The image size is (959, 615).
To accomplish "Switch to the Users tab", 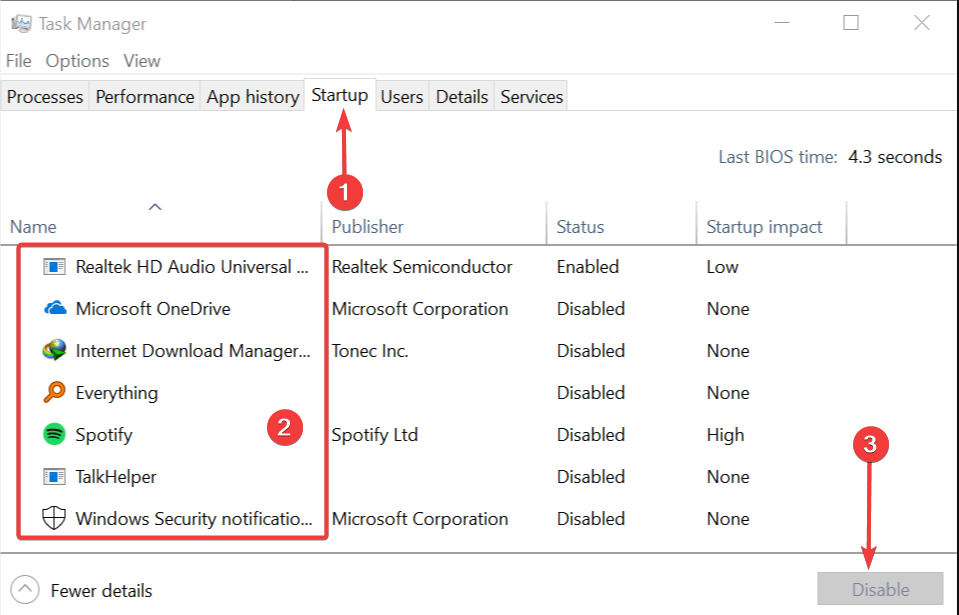I will click(402, 97).
